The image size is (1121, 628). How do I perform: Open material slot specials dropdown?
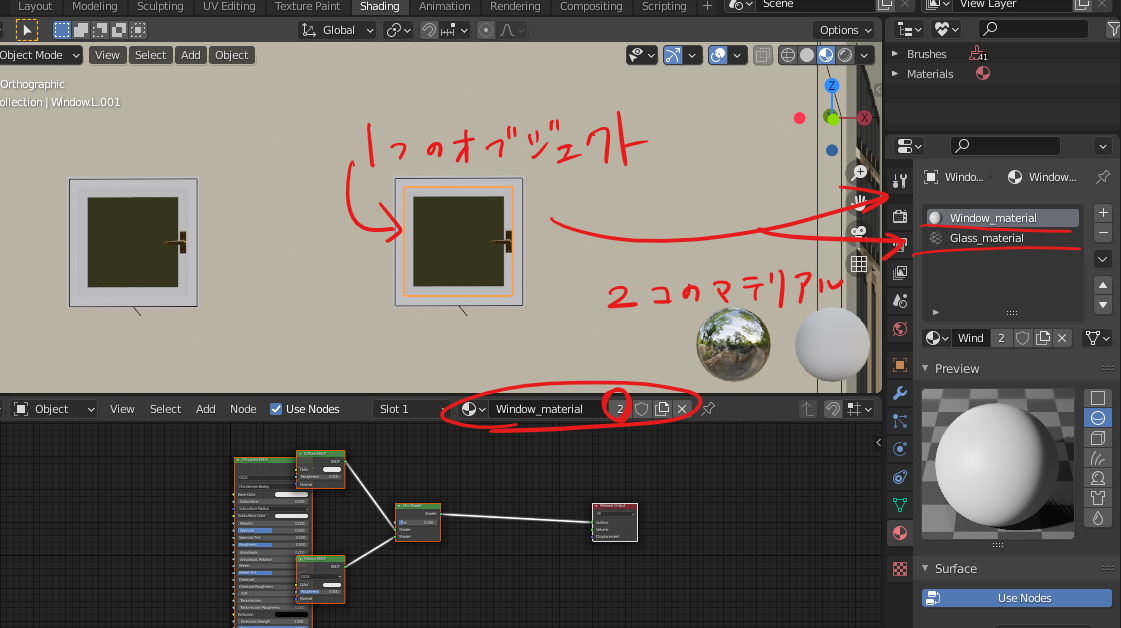[x=1102, y=259]
